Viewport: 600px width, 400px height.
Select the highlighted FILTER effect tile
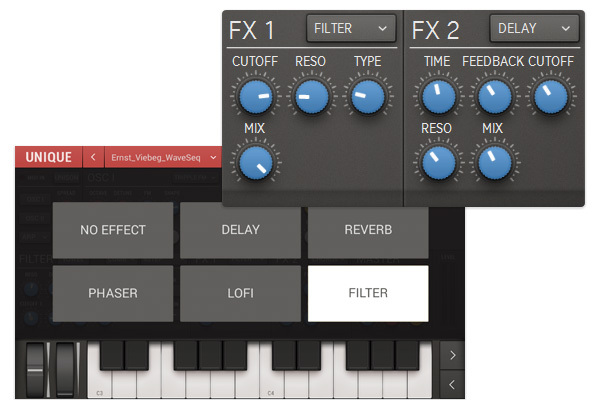[x=368, y=293]
